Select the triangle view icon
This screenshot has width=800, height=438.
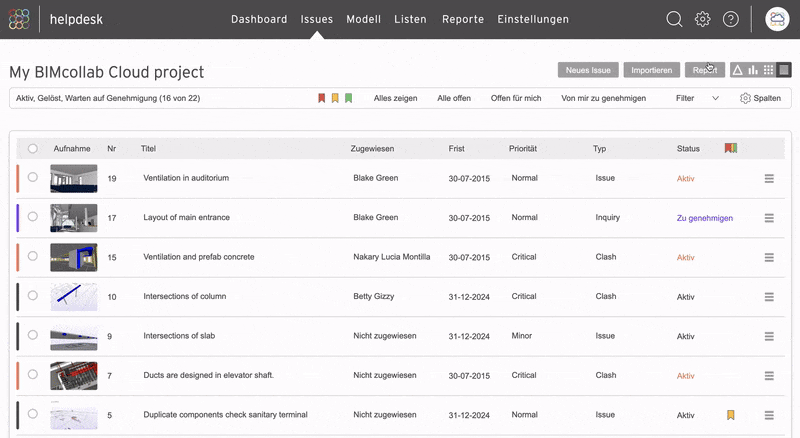(x=737, y=70)
